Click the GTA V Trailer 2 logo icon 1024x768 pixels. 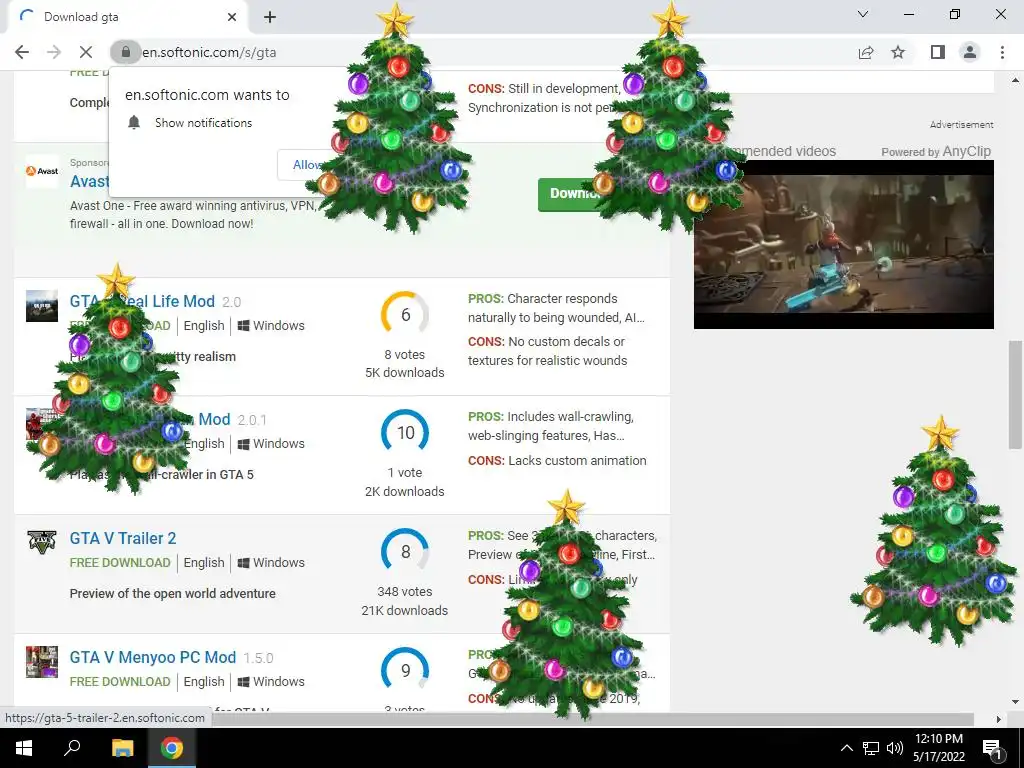point(42,542)
